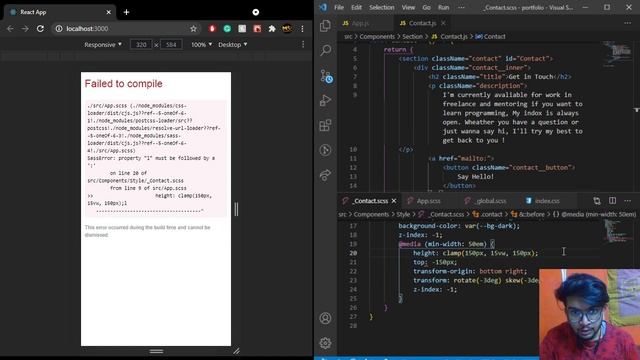Switch to the _global.scss tab
Screen dimensions: 640x360
[490, 201]
